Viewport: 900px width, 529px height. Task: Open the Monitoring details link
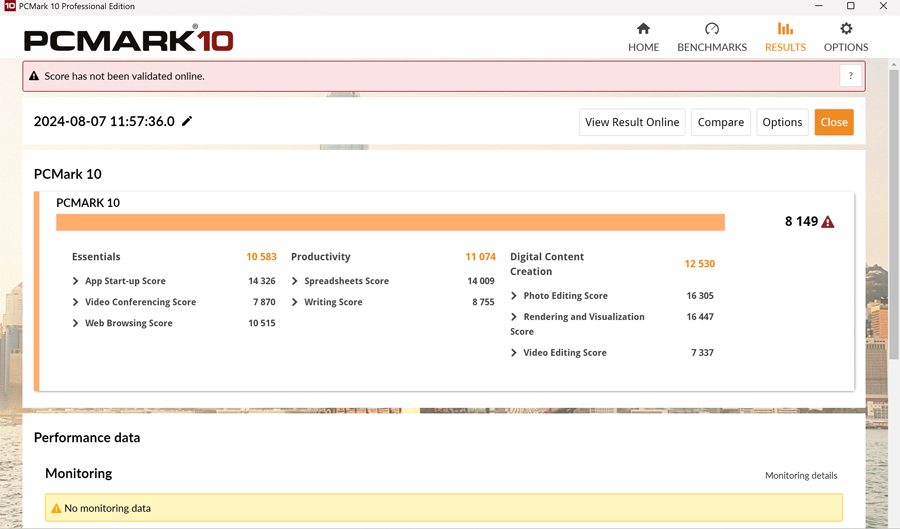coord(801,475)
